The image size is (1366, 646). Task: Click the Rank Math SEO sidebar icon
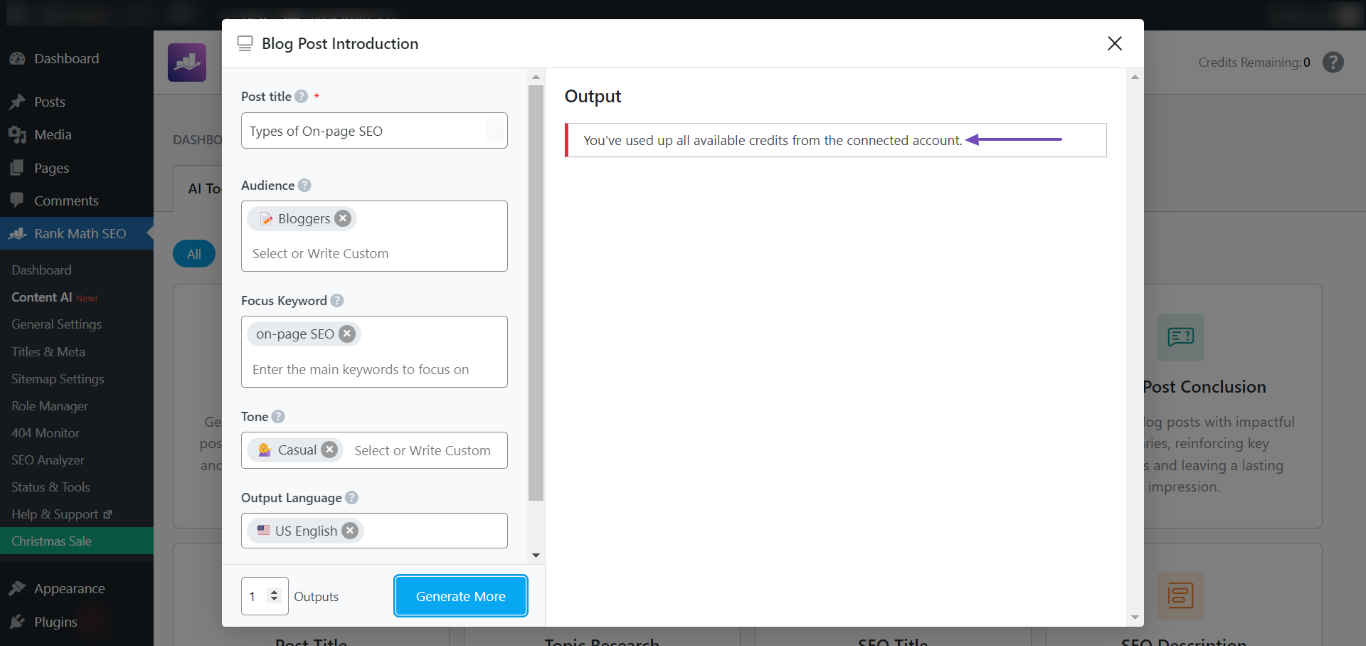tap(17, 234)
